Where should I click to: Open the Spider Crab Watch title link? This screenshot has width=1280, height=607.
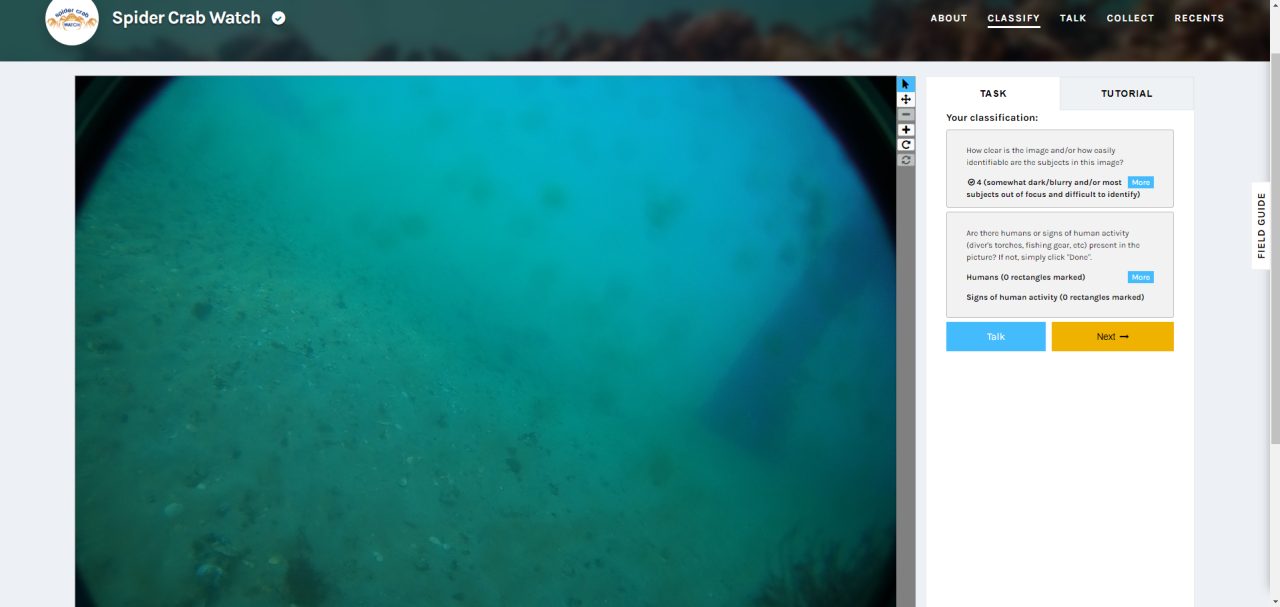[x=186, y=18]
